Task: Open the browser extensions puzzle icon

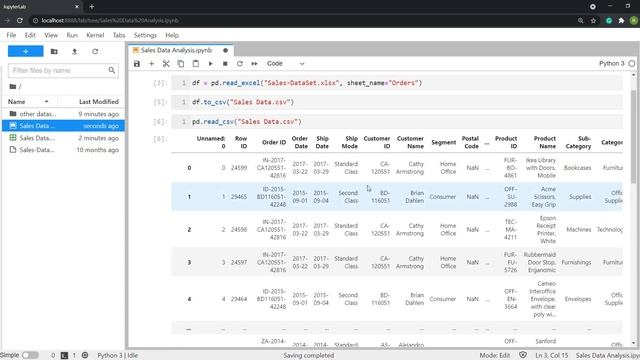Action: point(621,20)
